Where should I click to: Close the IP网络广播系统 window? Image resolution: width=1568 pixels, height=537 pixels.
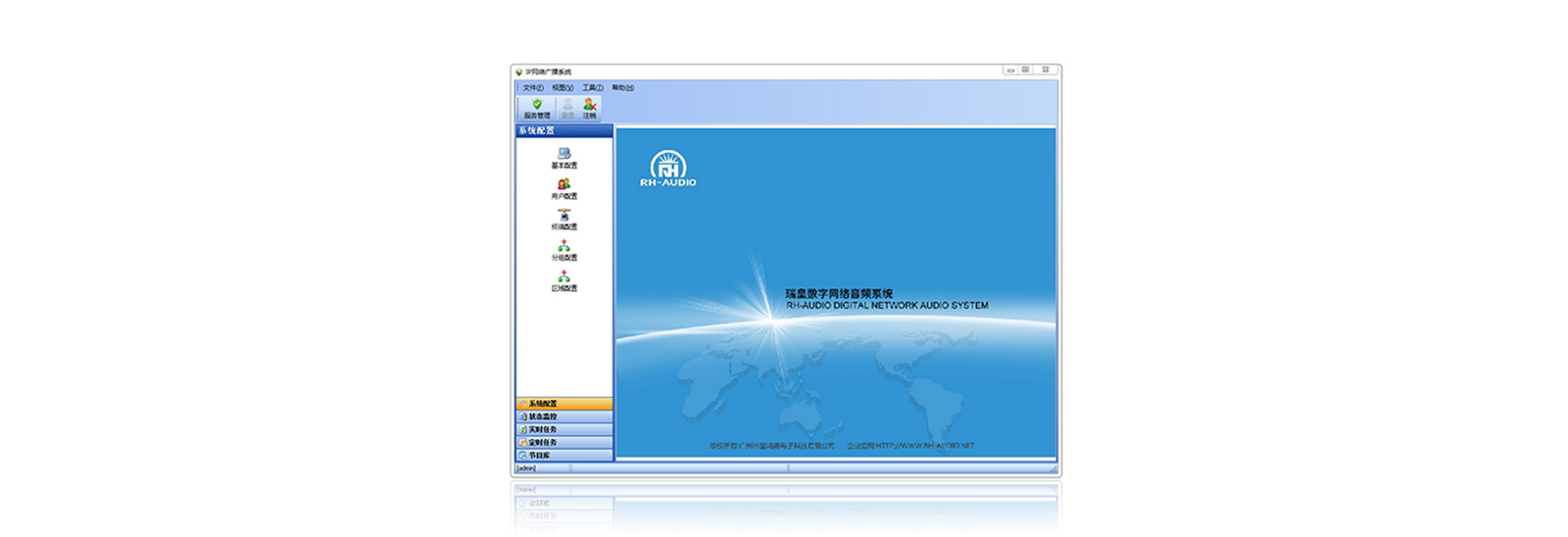click(x=1046, y=70)
